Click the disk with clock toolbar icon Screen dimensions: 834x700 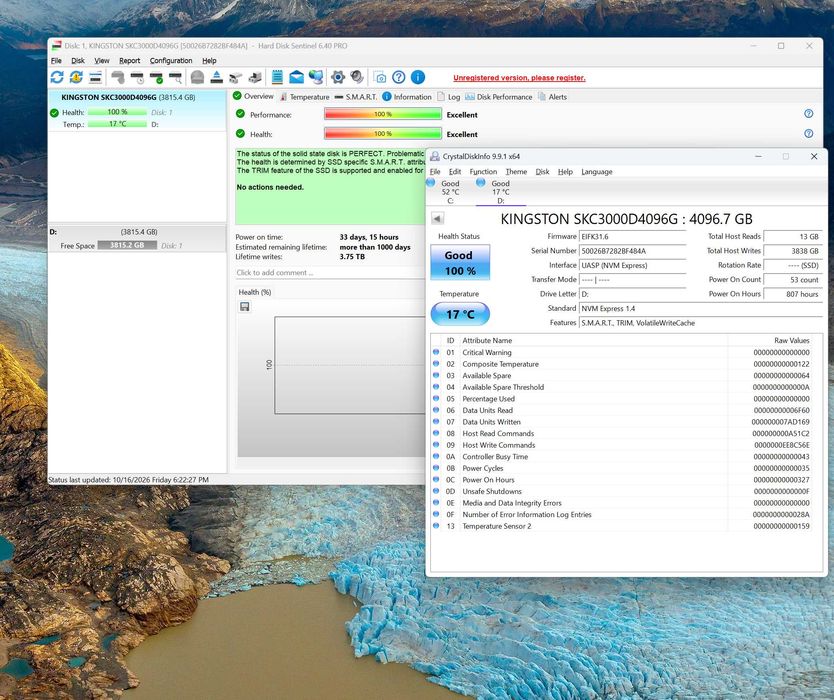coord(137,78)
